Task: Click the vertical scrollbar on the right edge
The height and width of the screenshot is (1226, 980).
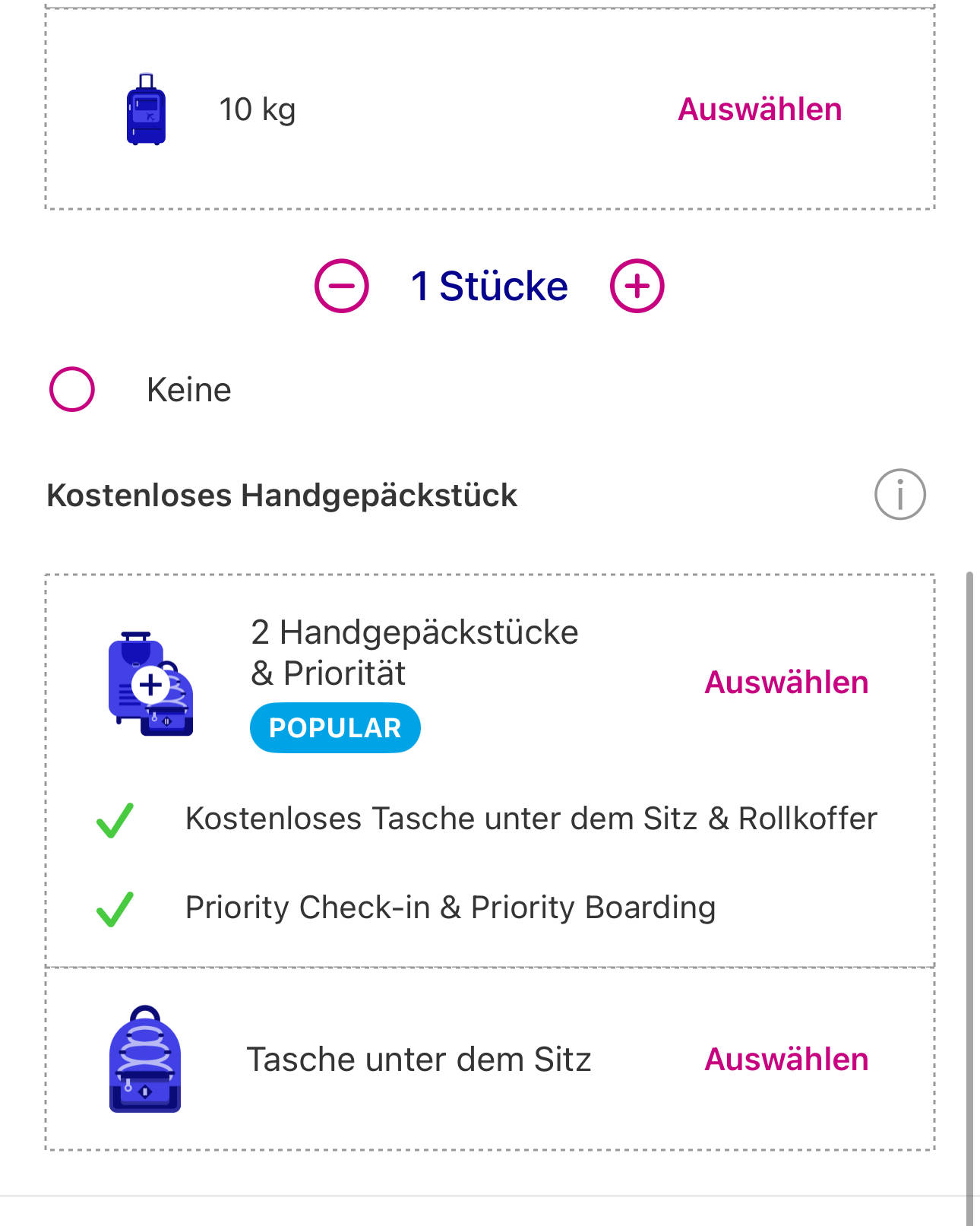Action: (969, 897)
